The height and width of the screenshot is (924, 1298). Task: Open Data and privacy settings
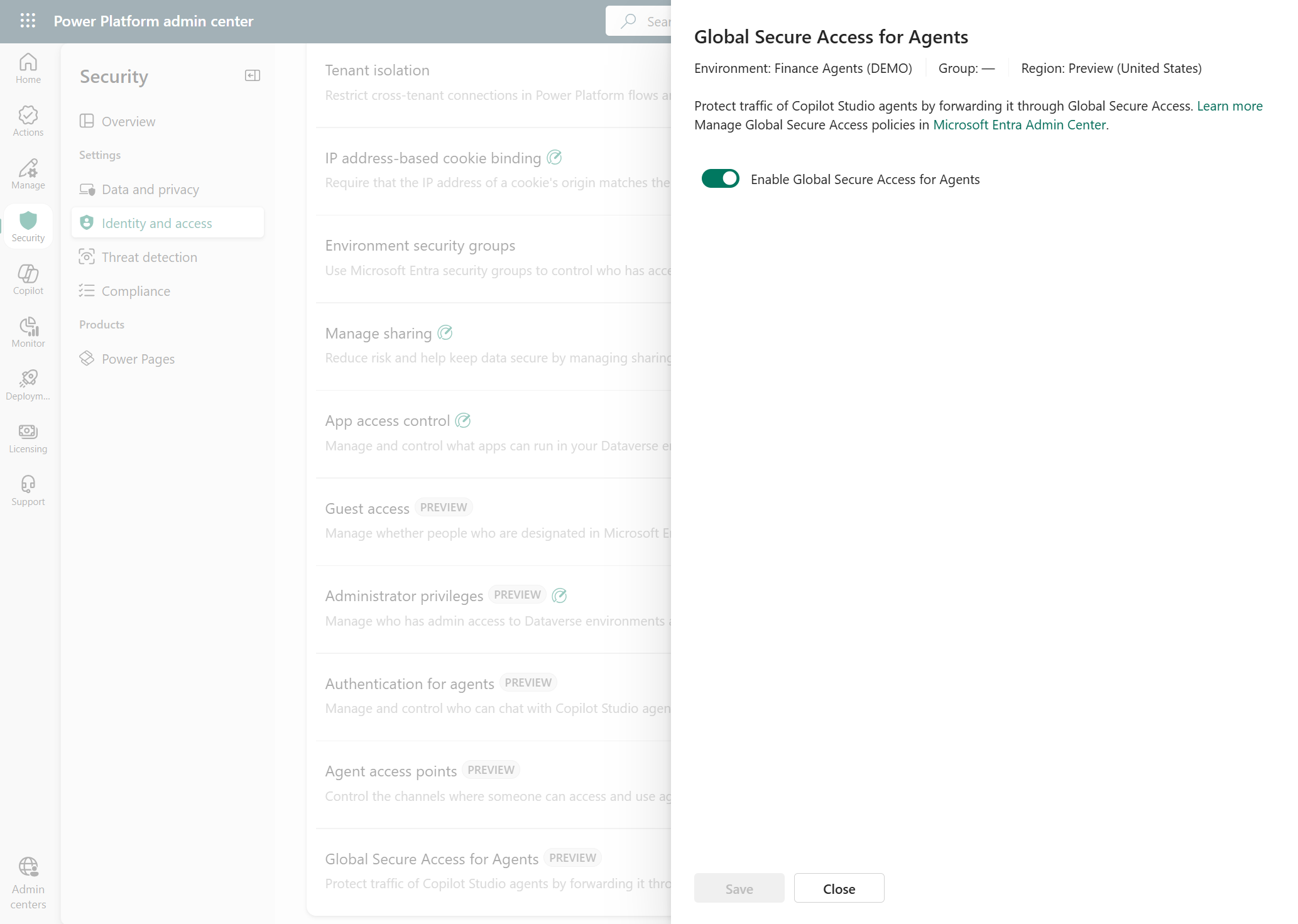tap(150, 189)
